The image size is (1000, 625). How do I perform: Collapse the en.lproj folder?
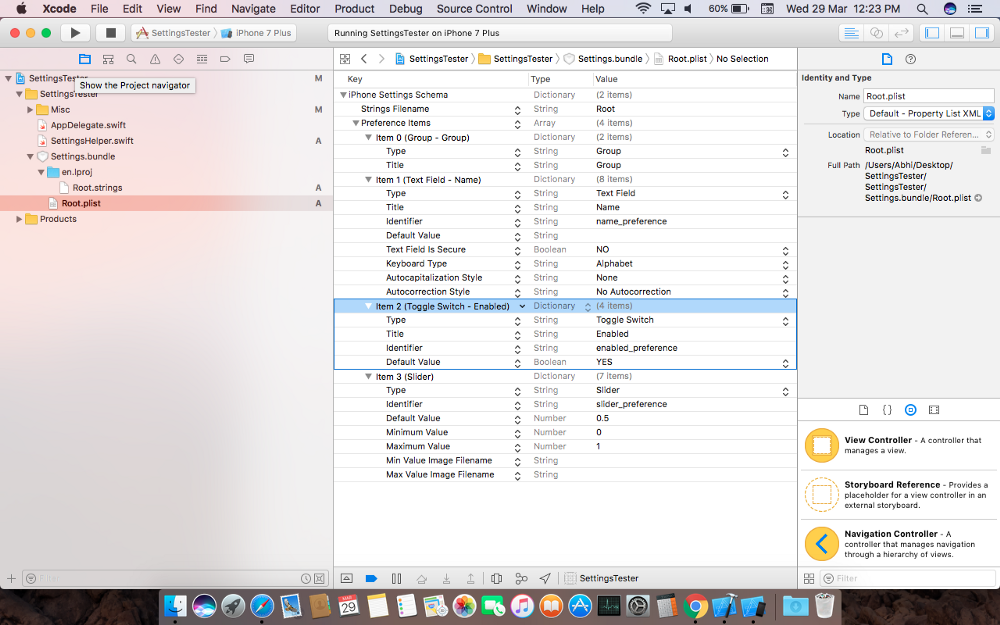[41, 172]
